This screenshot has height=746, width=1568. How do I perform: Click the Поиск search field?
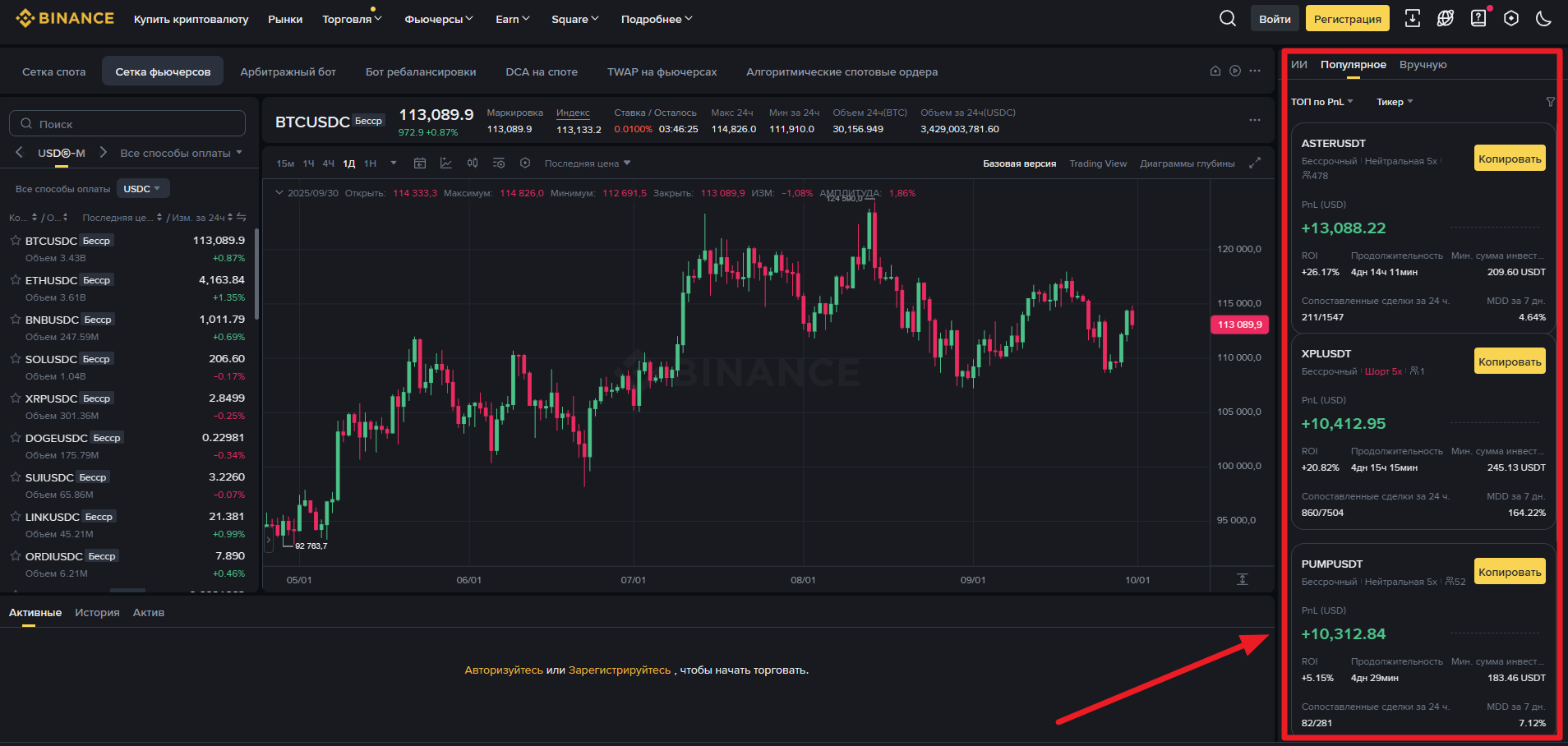click(x=127, y=124)
